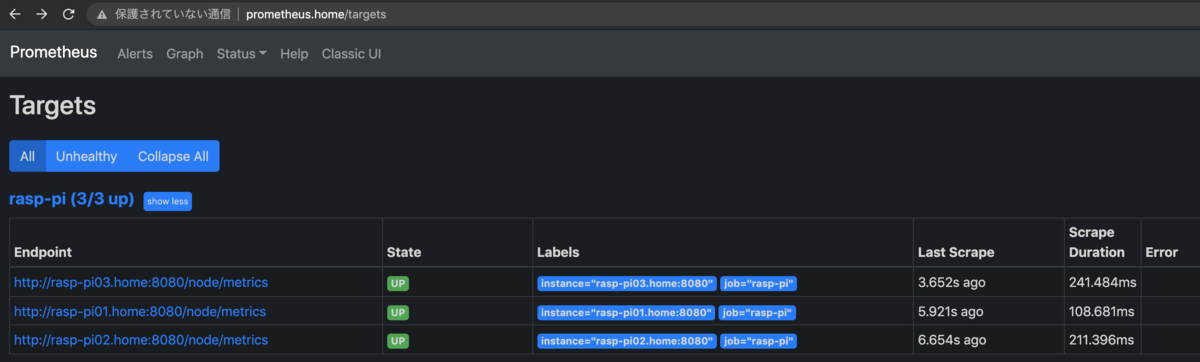Click the Targets page heading
This screenshot has width=1200, height=362.
tap(53, 106)
